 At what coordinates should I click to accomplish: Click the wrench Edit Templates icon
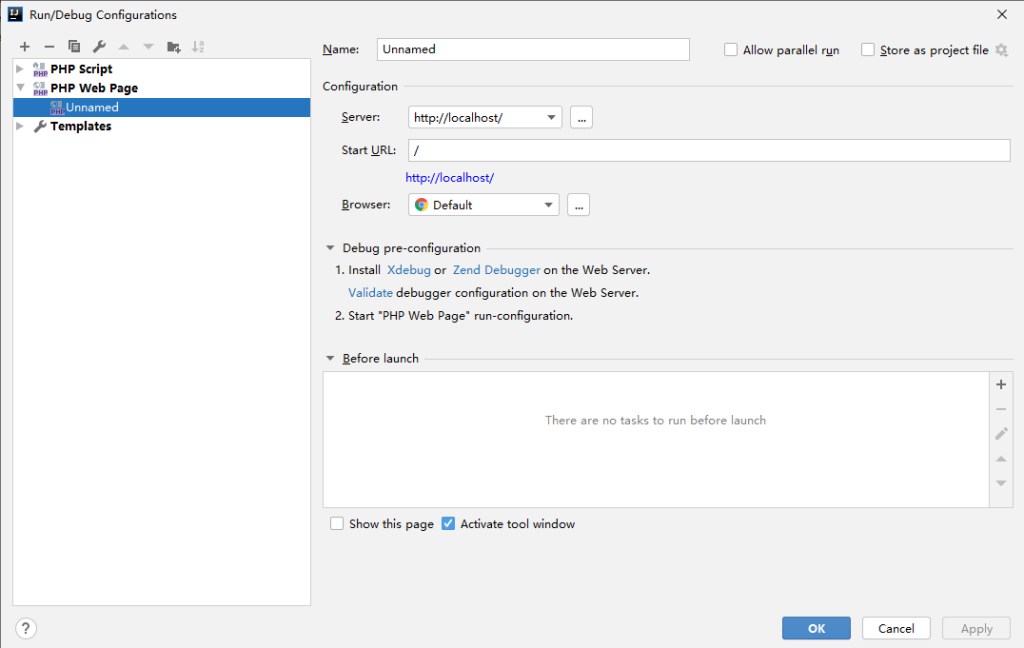[x=99, y=47]
